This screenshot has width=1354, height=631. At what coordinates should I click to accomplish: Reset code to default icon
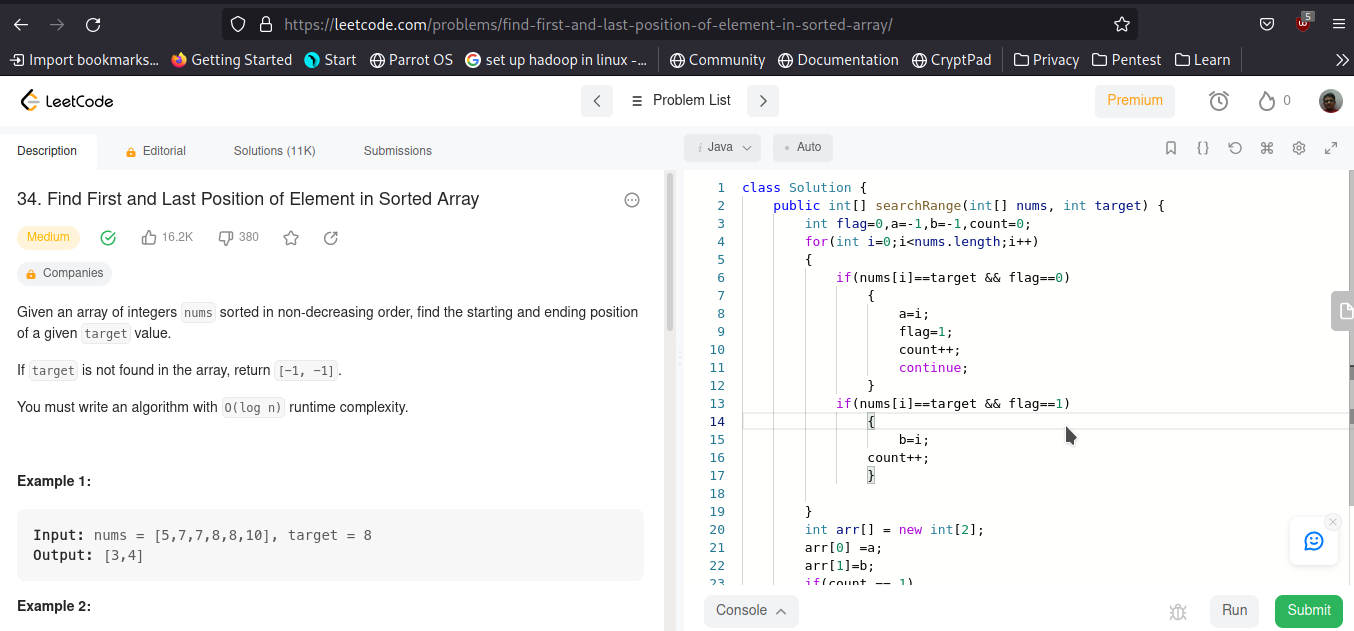tap(1235, 148)
